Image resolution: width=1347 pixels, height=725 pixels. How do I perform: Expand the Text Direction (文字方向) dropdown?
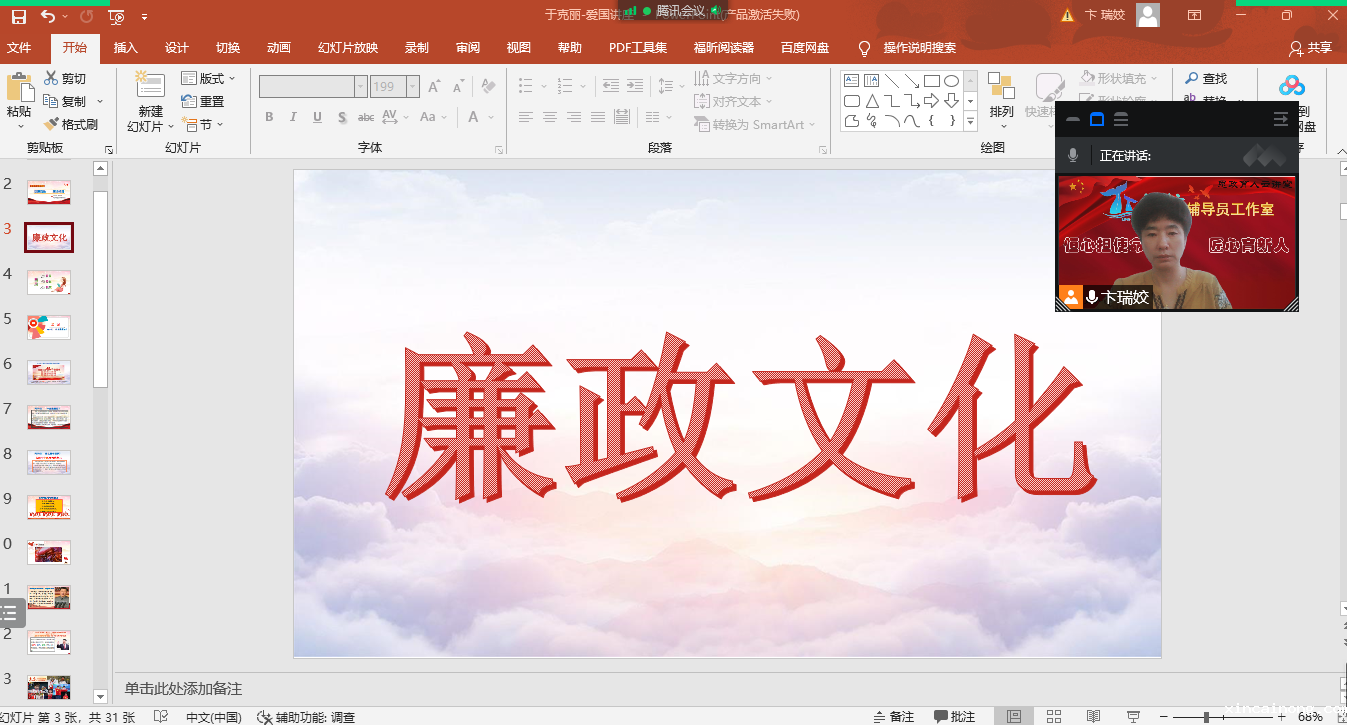pyautogui.click(x=733, y=78)
